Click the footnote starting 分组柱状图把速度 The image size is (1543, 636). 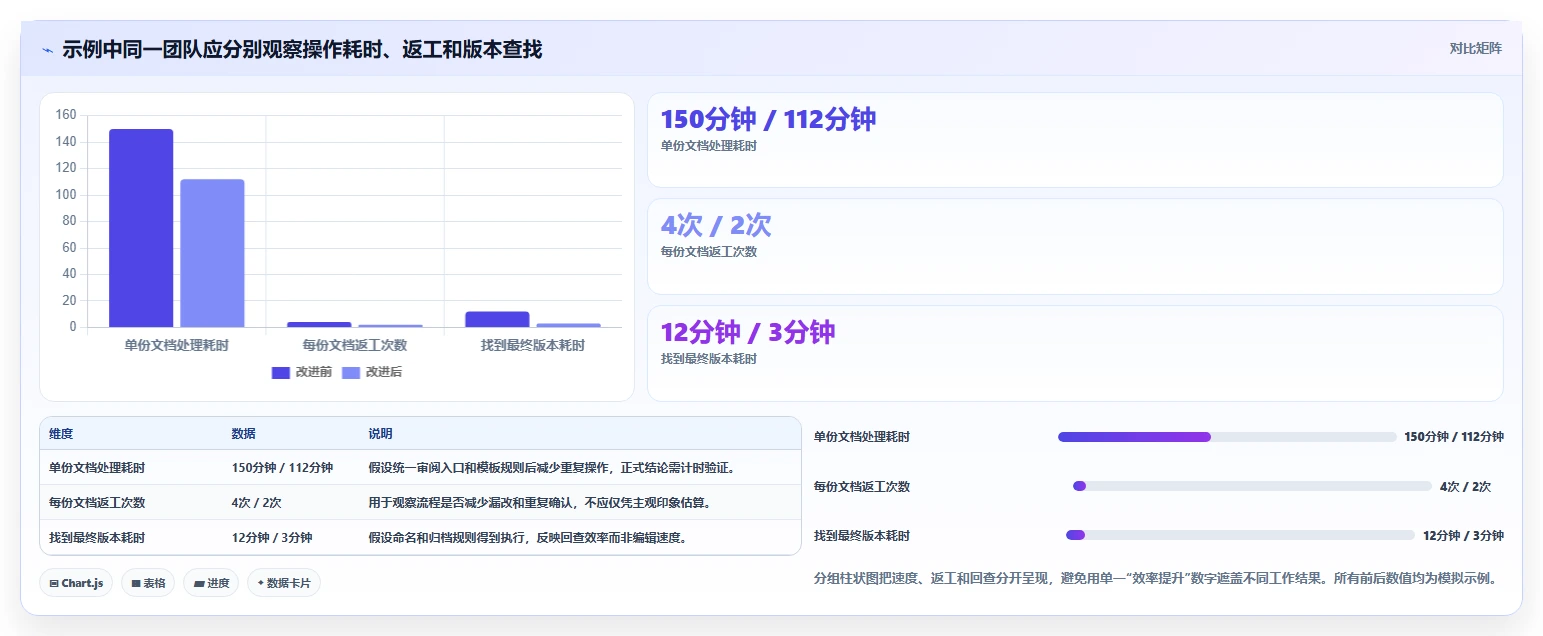pyautogui.click(x=1158, y=578)
